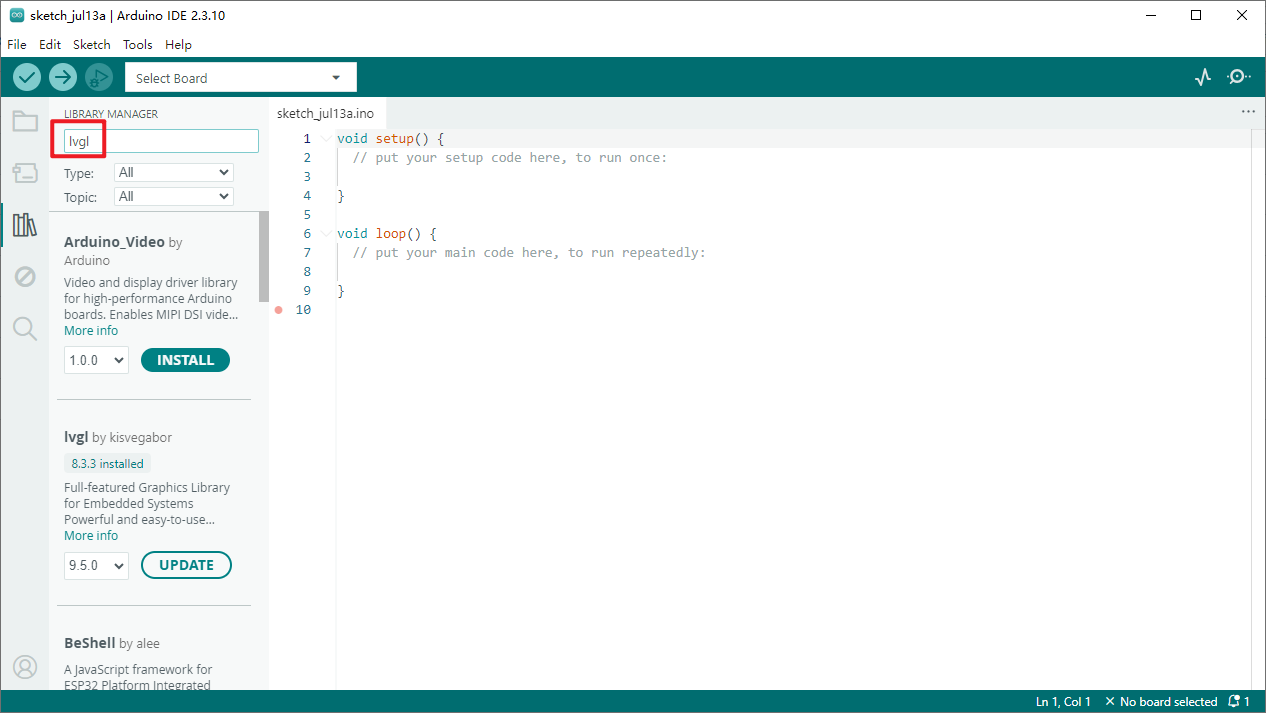Image resolution: width=1266 pixels, height=713 pixels.
Task: Click the 'Arduino_Video' library title
Action: pos(114,242)
